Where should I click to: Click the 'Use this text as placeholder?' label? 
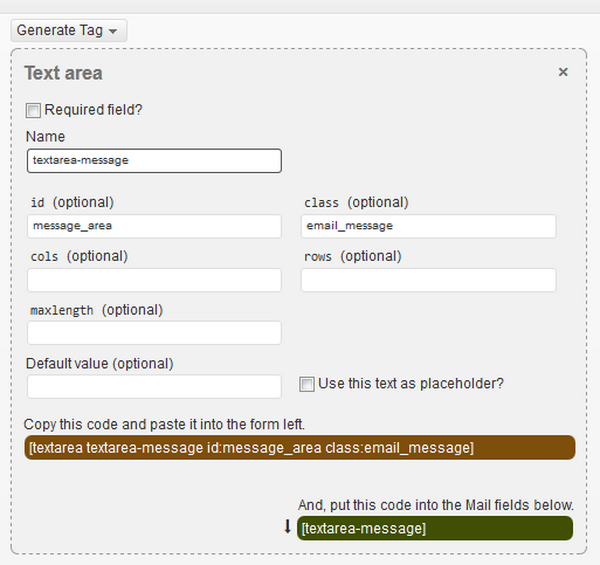(x=410, y=383)
